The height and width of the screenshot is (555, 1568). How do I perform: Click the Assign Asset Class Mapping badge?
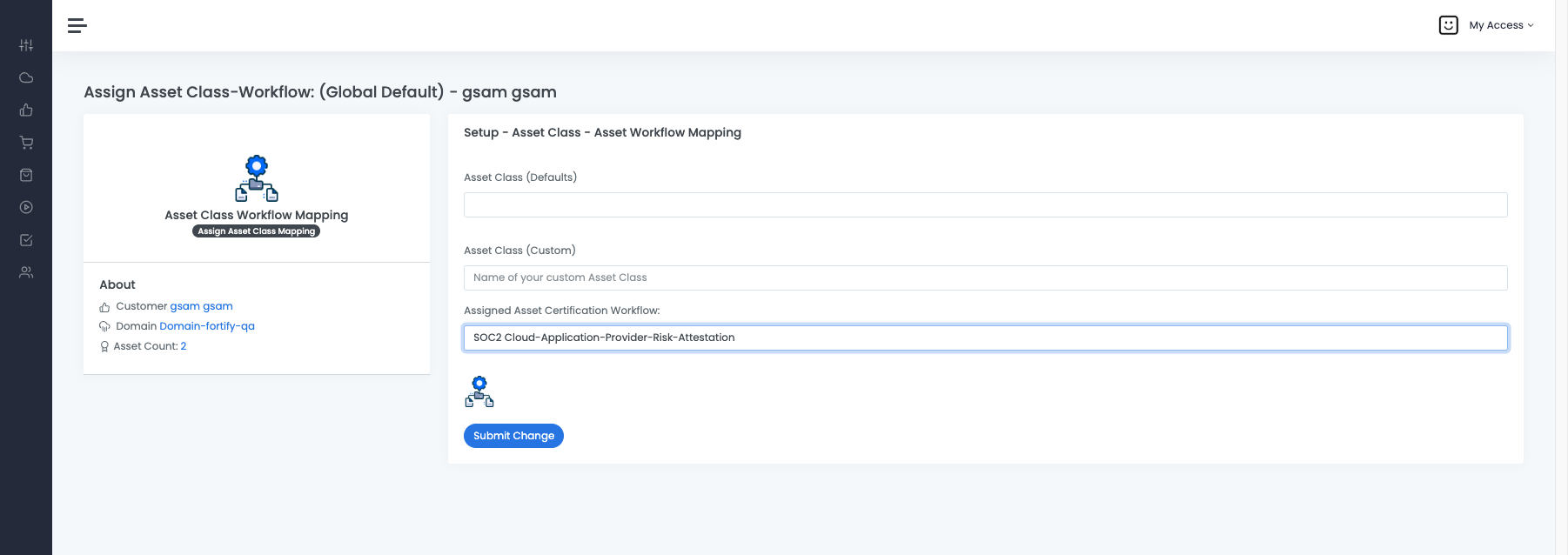257,231
